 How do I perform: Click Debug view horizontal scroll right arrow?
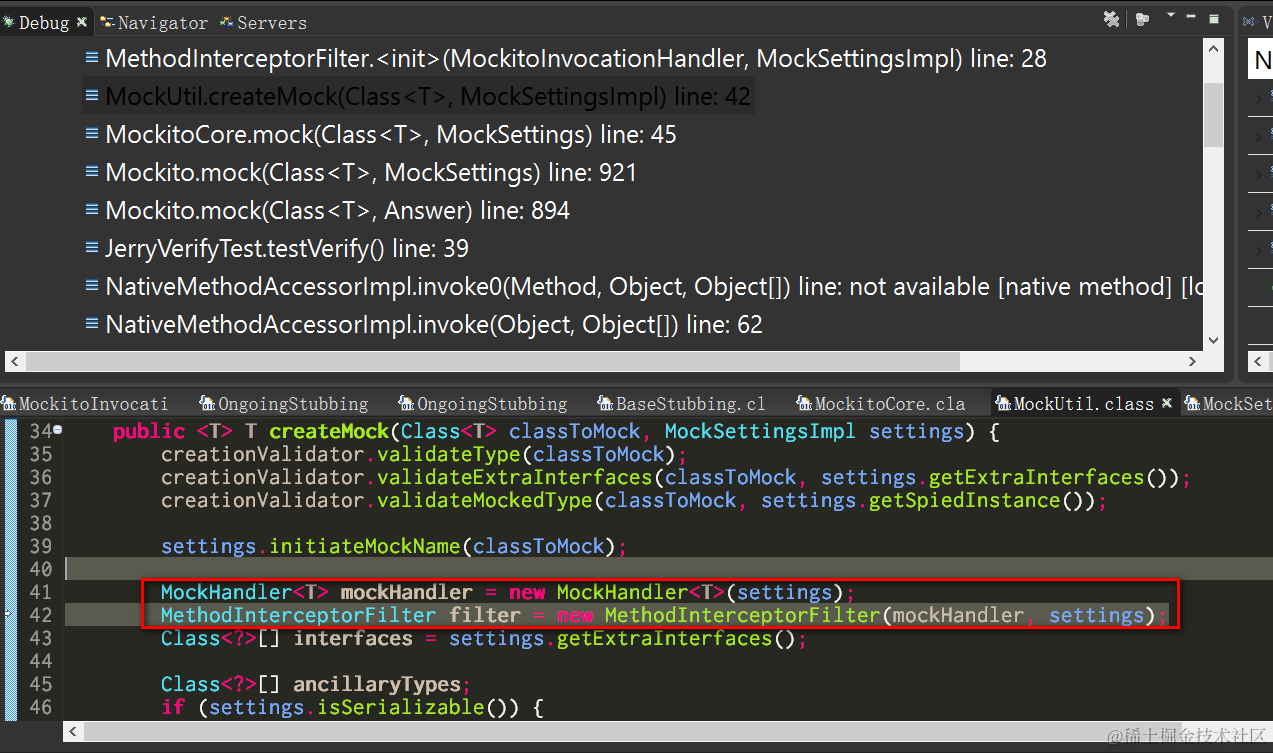(1192, 361)
